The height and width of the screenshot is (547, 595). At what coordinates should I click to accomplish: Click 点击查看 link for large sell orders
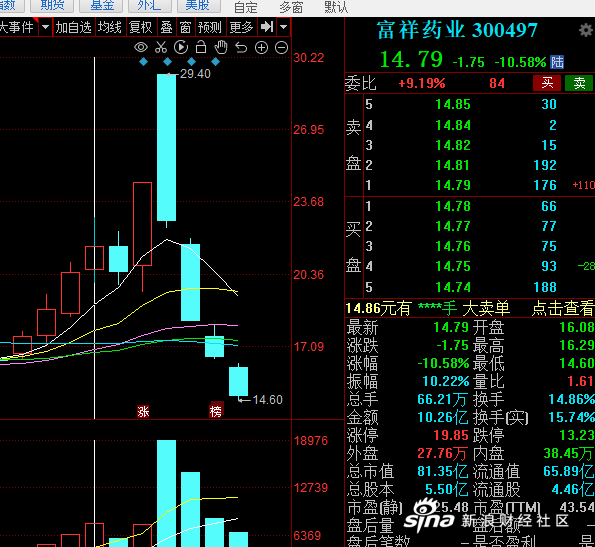click(563, 308)
